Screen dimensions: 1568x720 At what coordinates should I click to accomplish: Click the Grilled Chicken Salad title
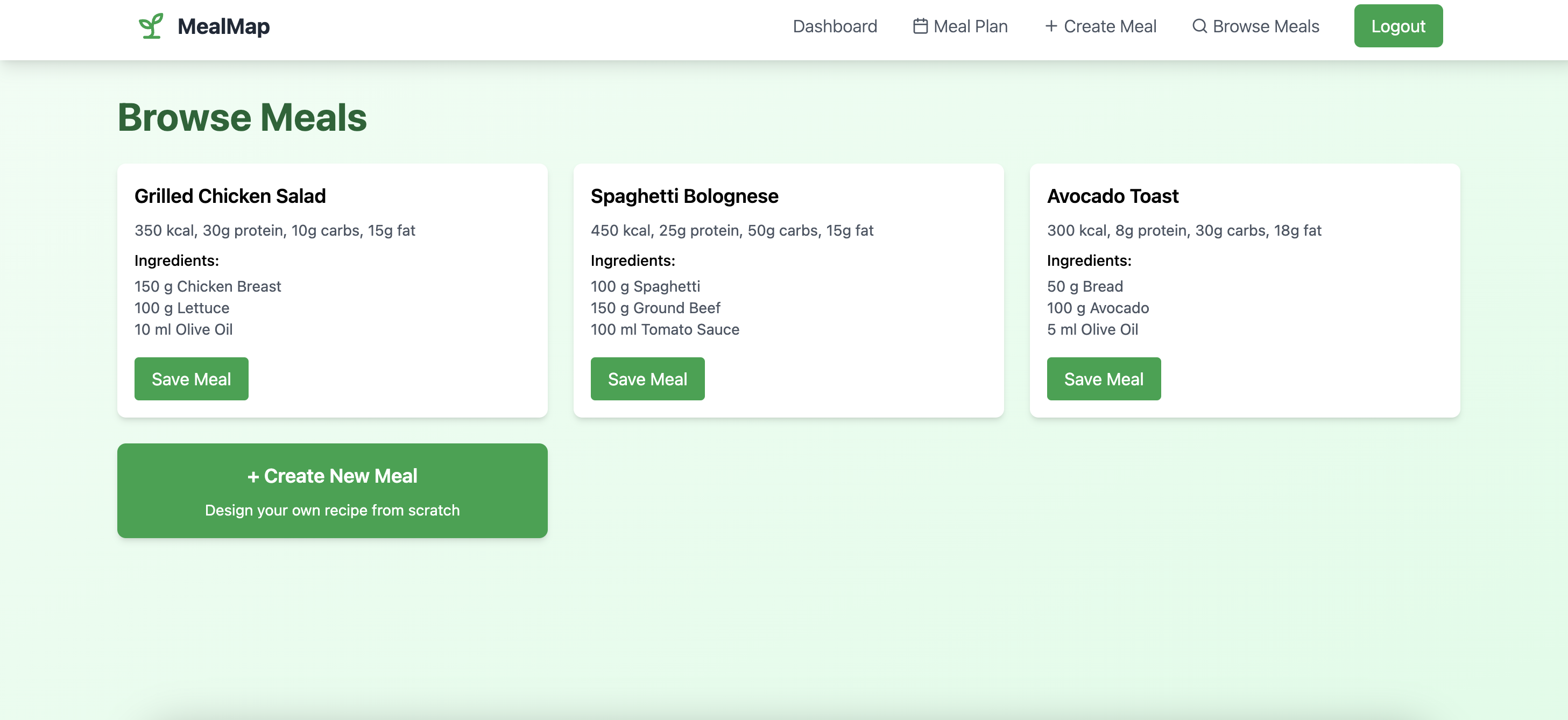click(230, 196)
